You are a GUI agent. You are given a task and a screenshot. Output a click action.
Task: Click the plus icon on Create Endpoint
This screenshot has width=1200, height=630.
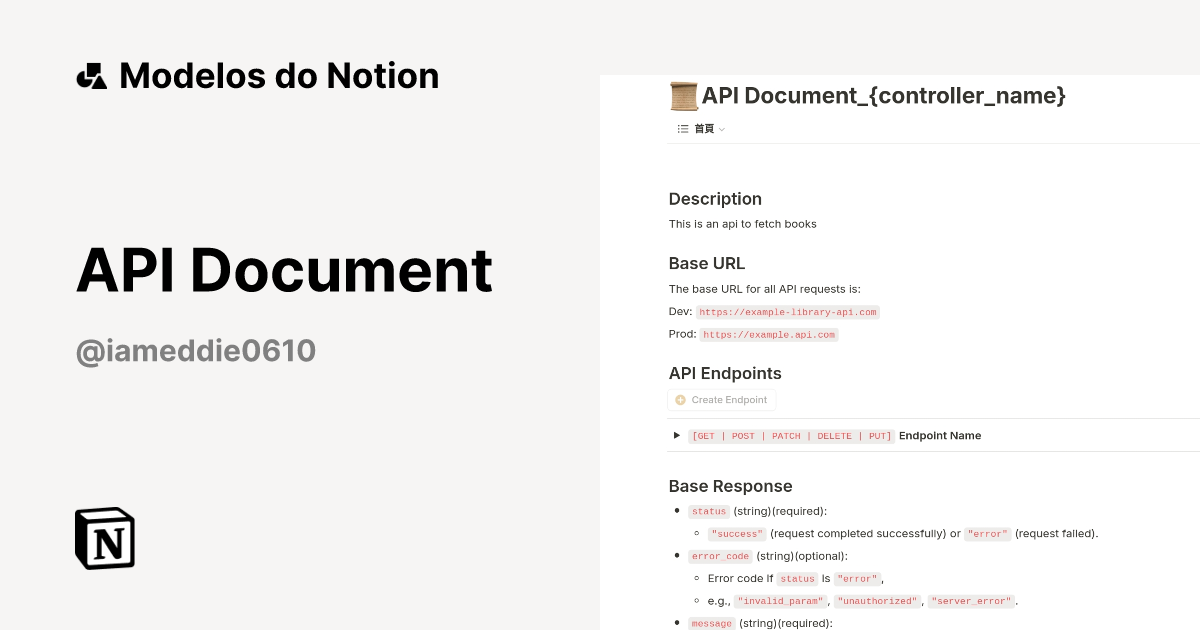pos(681,399)
